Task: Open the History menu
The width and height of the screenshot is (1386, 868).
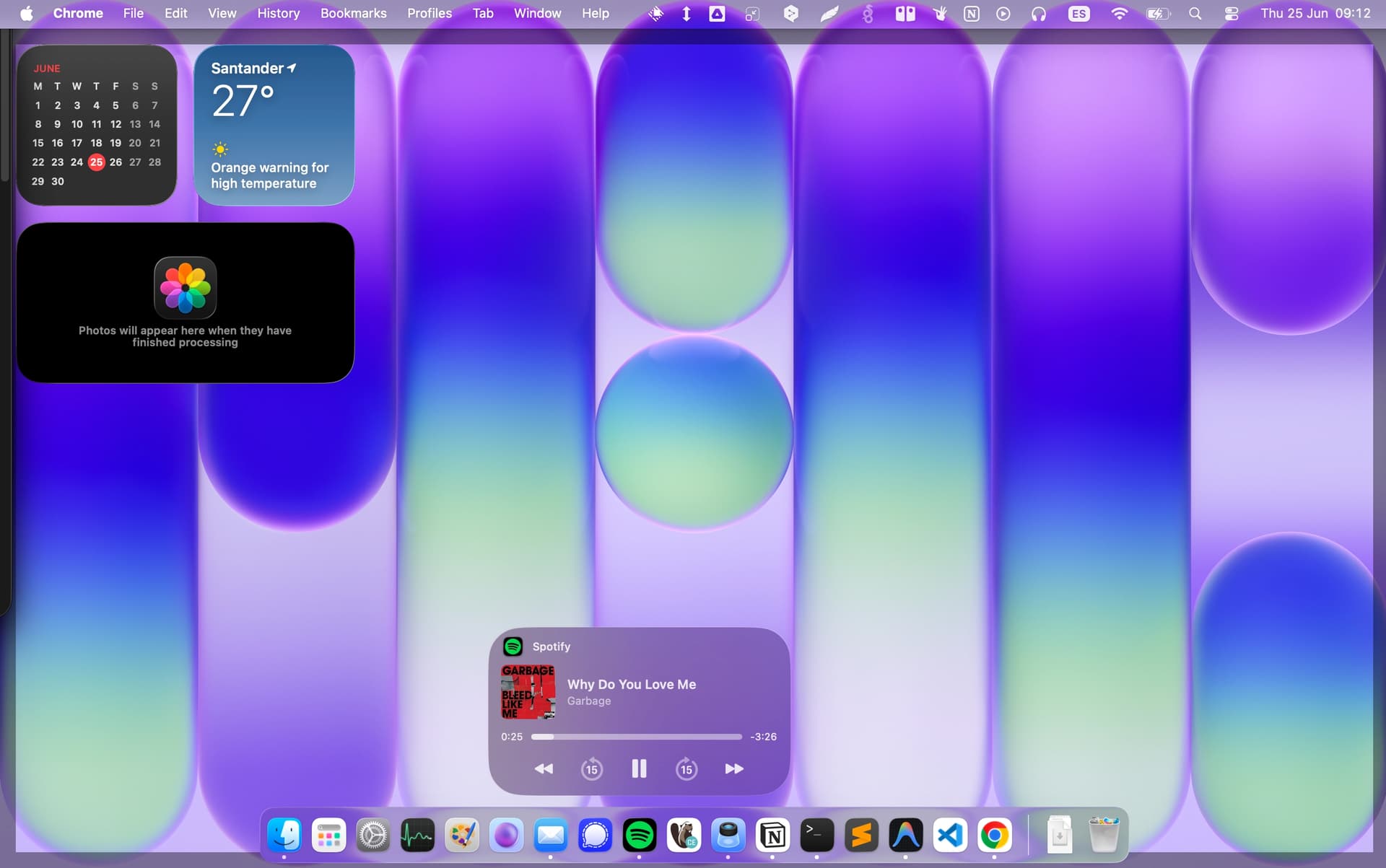Action: [279, 14]
